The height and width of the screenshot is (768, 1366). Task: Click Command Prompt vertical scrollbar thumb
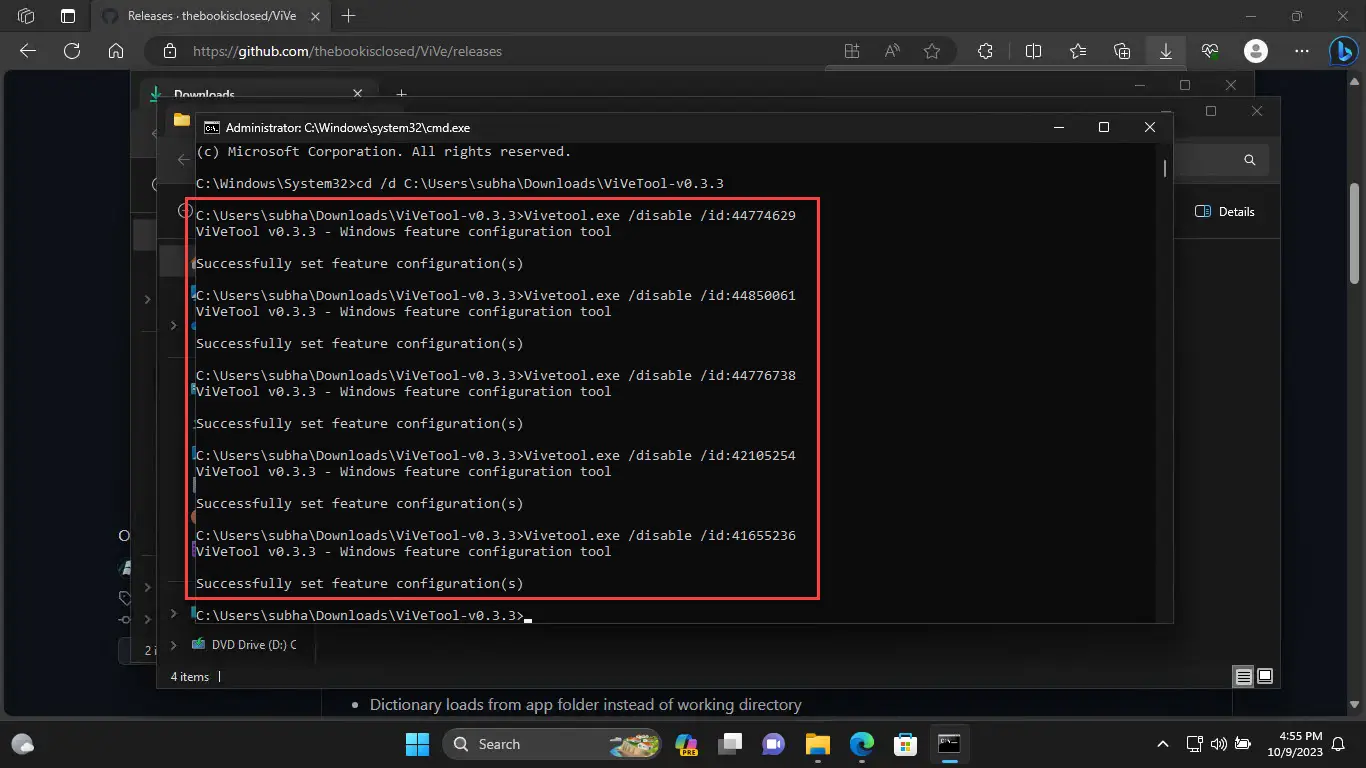(x=1165, y=168)
